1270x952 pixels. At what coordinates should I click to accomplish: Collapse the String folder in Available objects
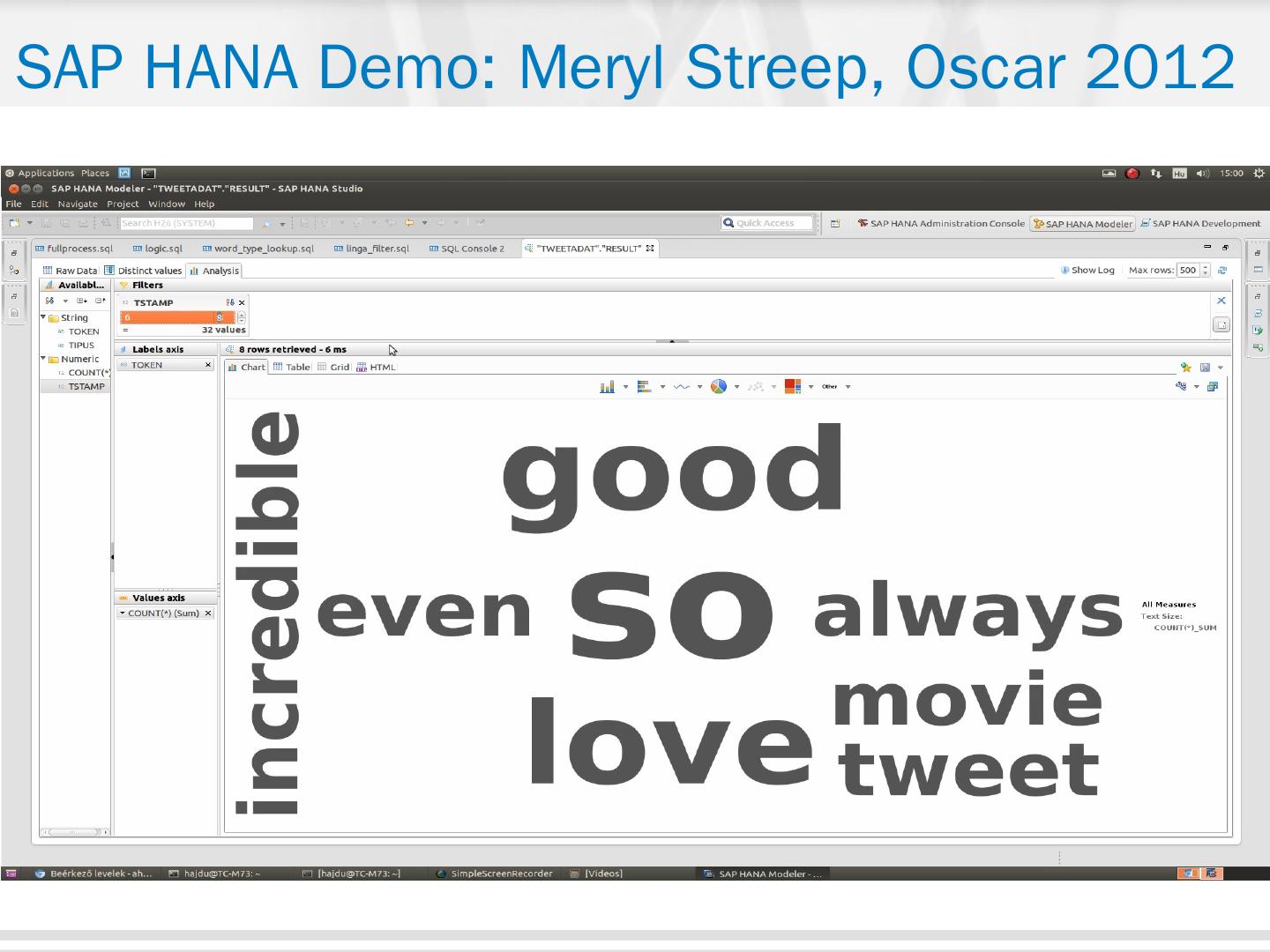click(x=43, y=317)
